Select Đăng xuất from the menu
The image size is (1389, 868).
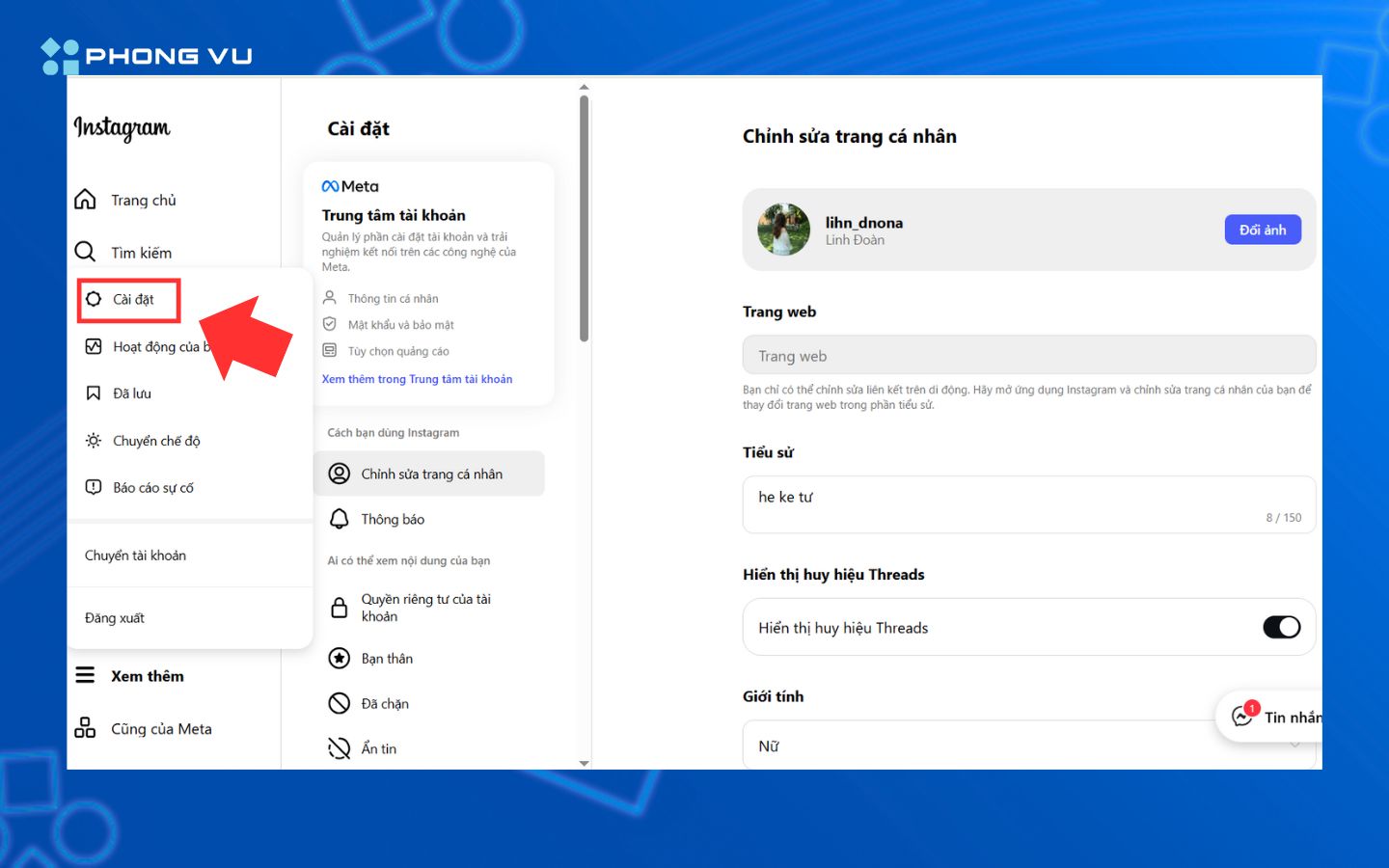coord(115,618)
